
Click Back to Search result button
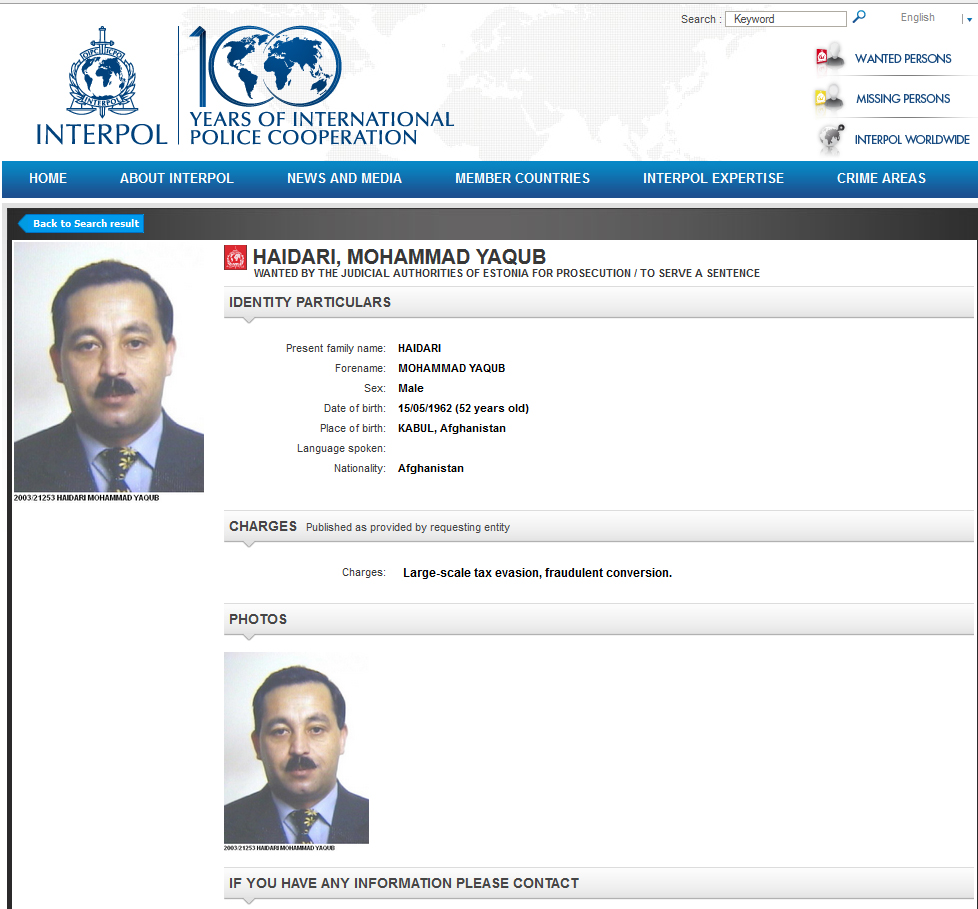coord(84,224)
